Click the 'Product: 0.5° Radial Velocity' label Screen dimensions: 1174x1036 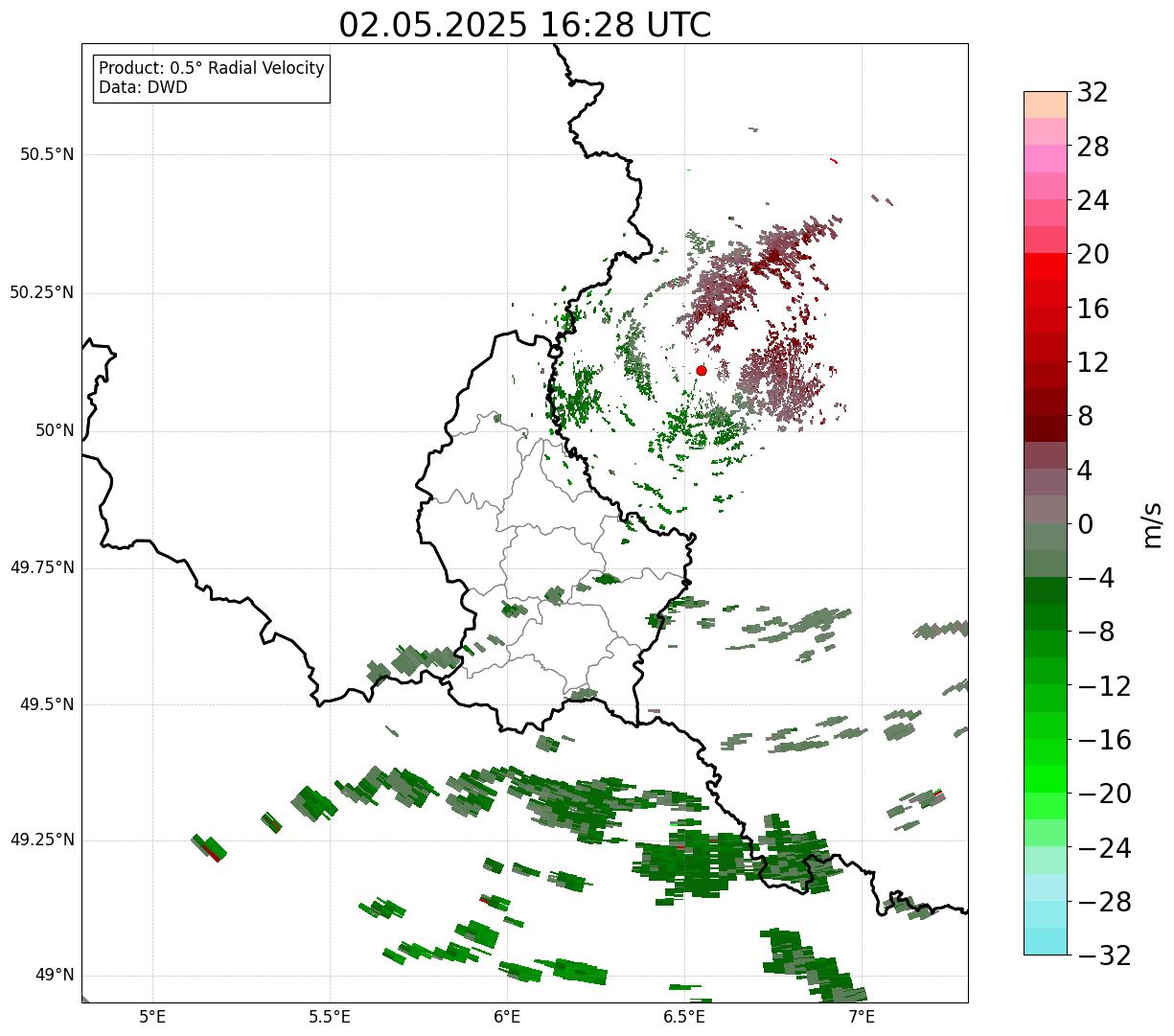click(x=212, y=69)
